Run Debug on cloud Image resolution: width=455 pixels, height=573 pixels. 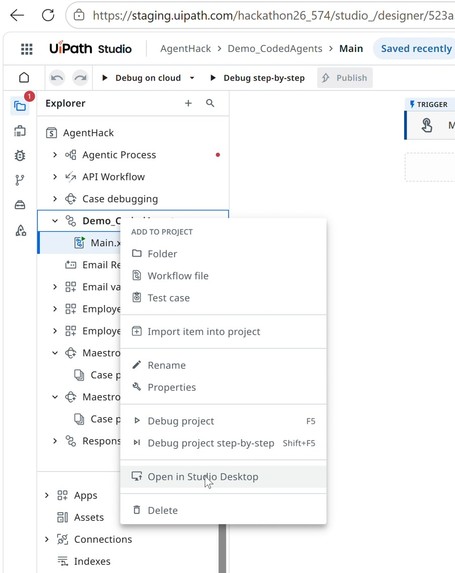point(141,78)
